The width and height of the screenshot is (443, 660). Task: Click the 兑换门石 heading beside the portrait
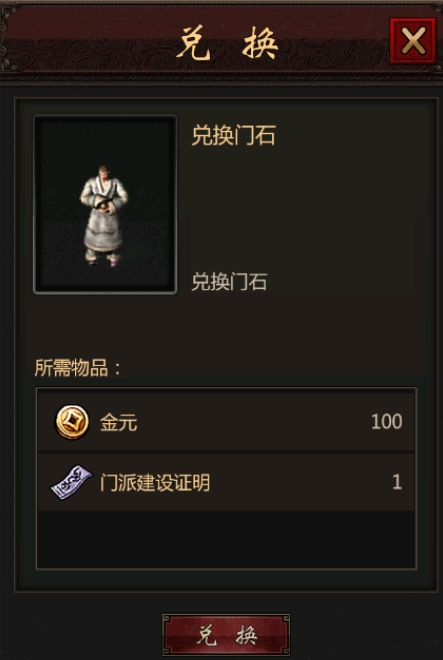click(x=234, y=136)
